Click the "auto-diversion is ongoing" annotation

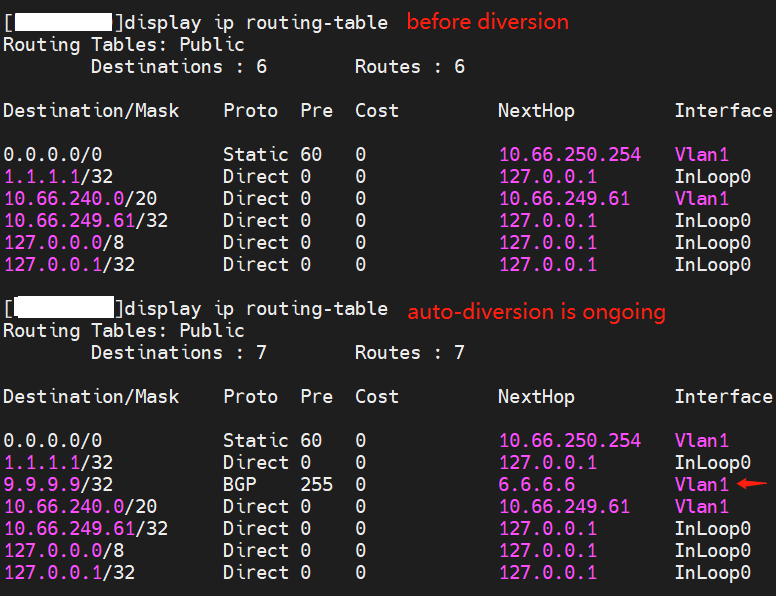tap(536, 312)
